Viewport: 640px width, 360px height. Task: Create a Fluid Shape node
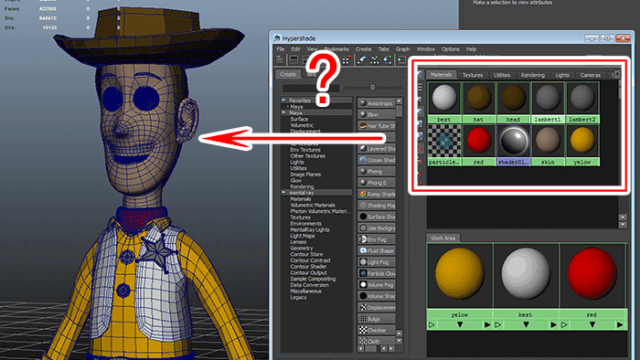(x=376, y=251)
